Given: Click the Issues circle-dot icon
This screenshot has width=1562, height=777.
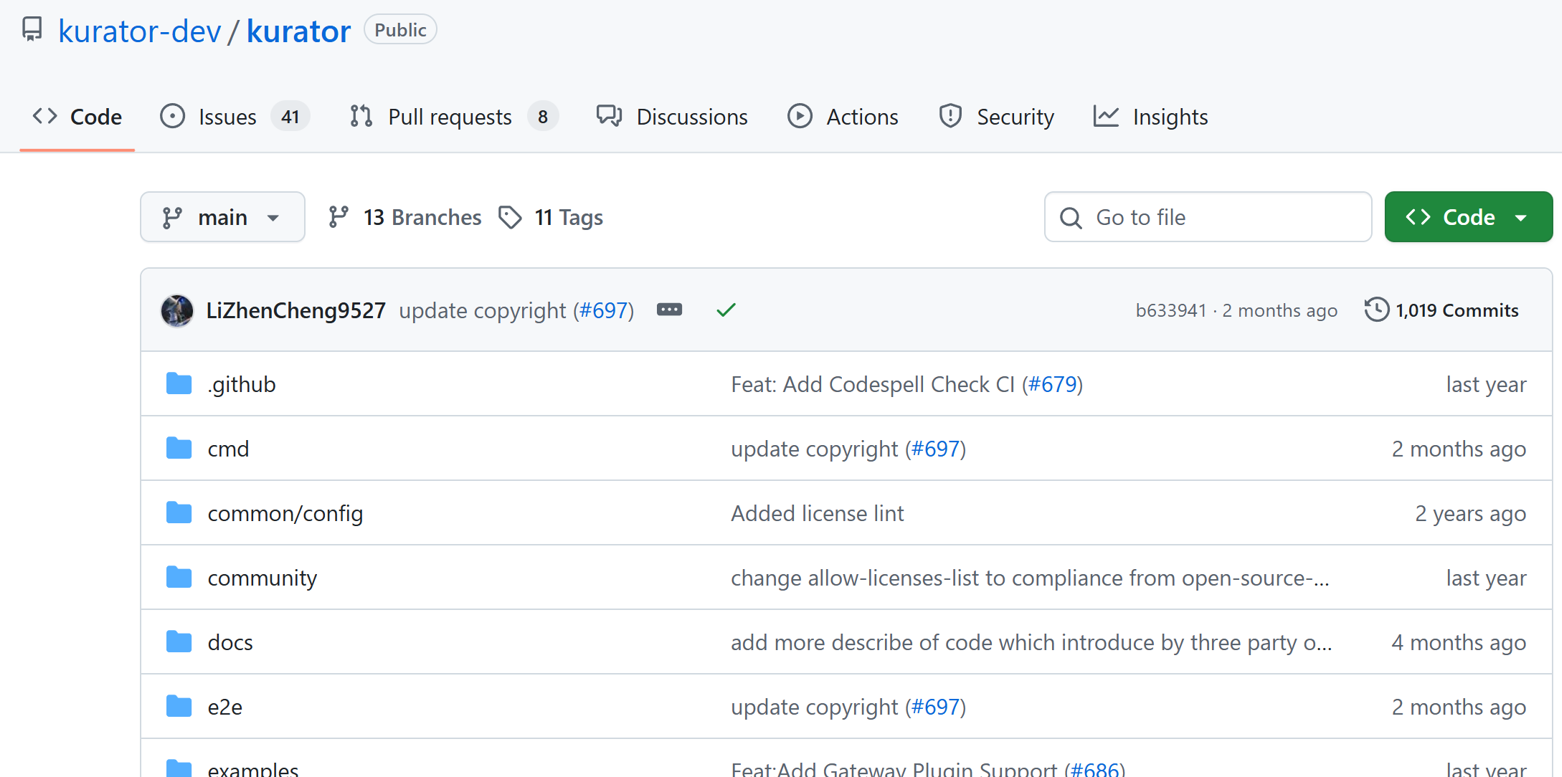Looking at the screenshot, I should (172, 117).
